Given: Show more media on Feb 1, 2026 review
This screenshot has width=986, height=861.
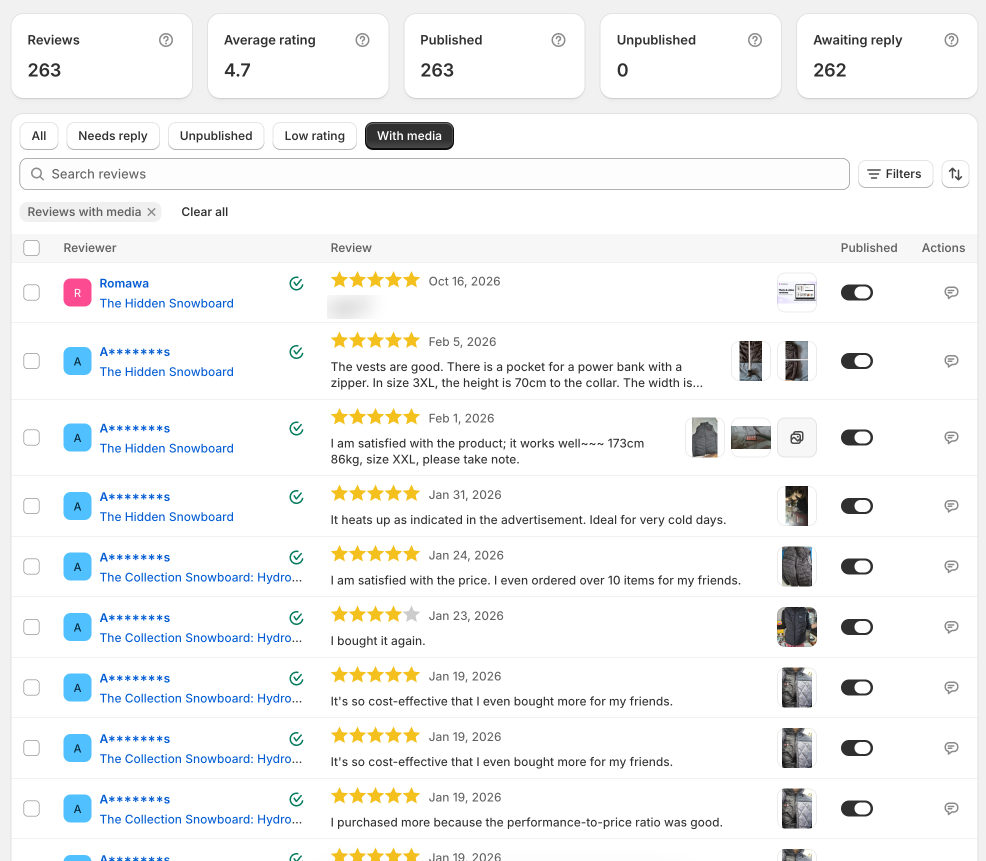Looking at the screenshot, I should click(x=797, y=438).
